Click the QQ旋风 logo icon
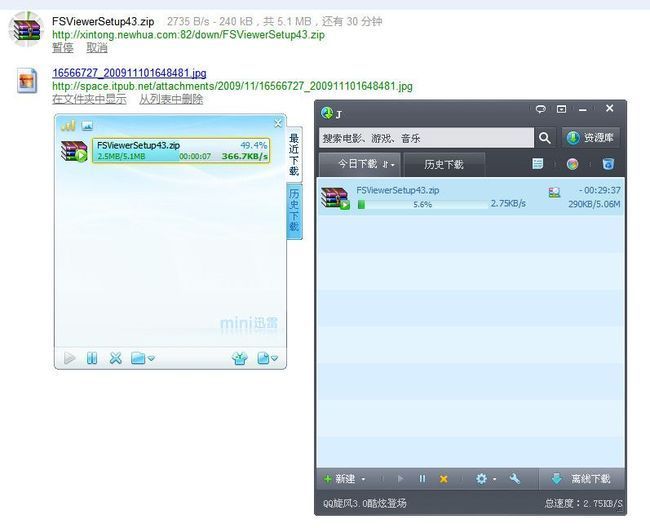This screenshot has height=528, width=650. pyautogui.click(x=327, y=113)
